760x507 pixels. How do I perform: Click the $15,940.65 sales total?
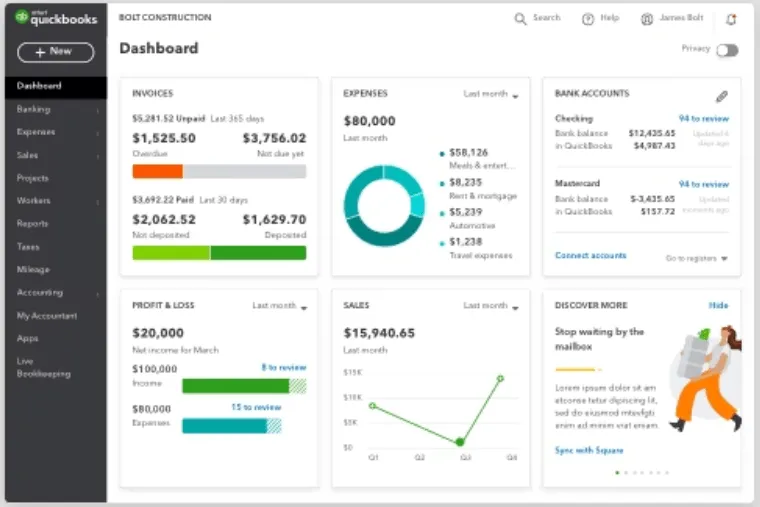(x=379, y=333)
